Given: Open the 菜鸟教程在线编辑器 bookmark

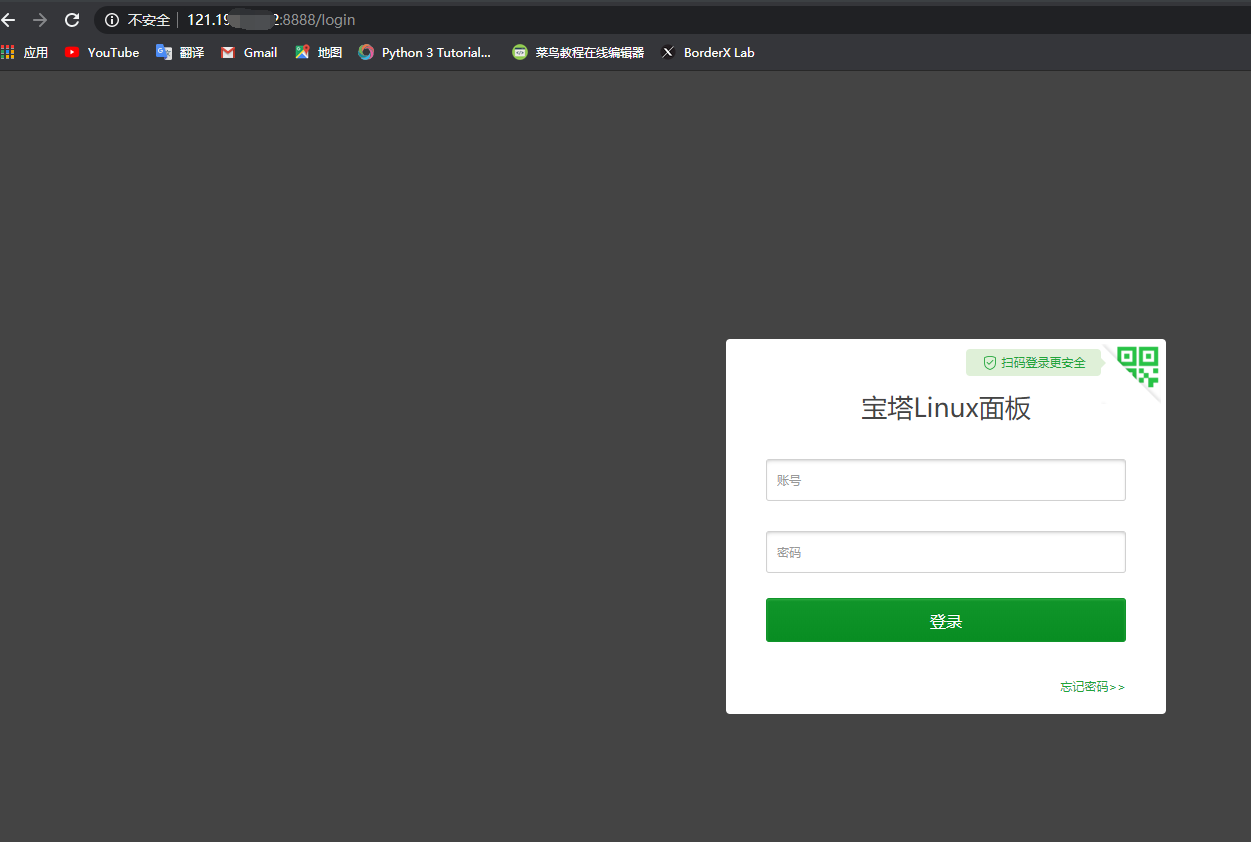Looking at the screenshot, I should pos(578,52).
